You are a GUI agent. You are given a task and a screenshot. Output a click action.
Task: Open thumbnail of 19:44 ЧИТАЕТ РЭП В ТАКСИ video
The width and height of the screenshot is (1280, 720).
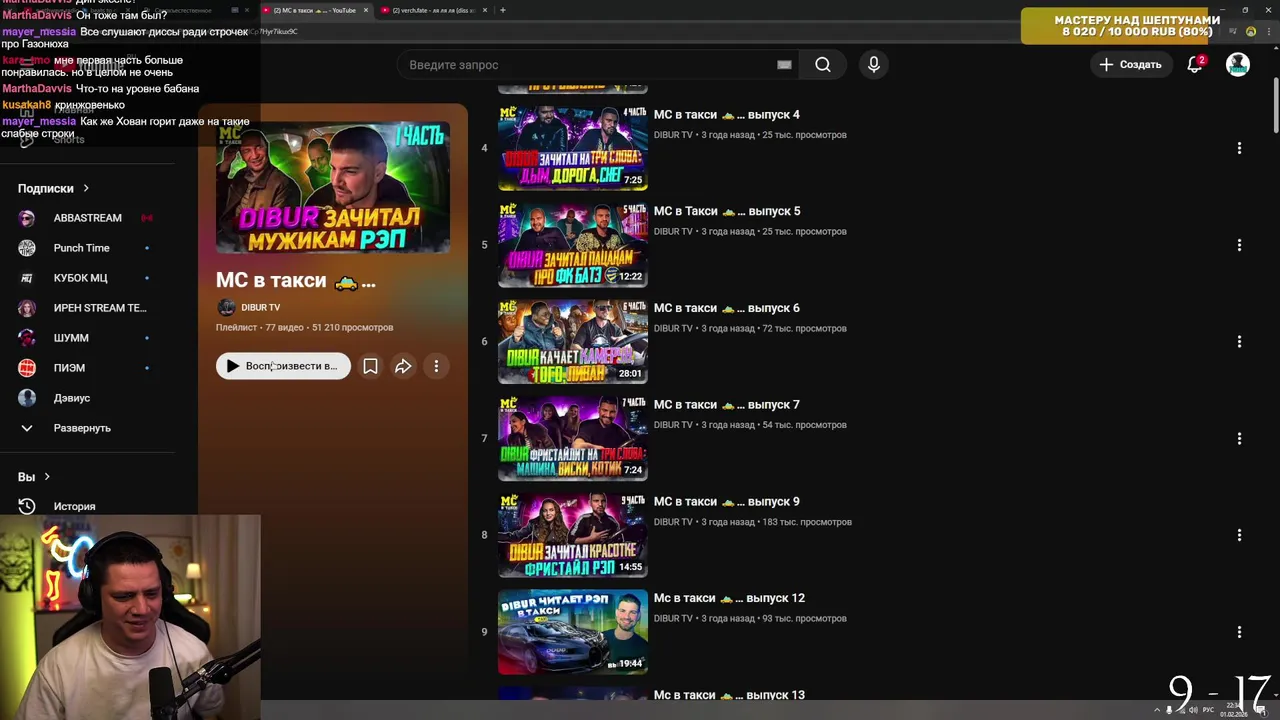[x=573, y=632]
